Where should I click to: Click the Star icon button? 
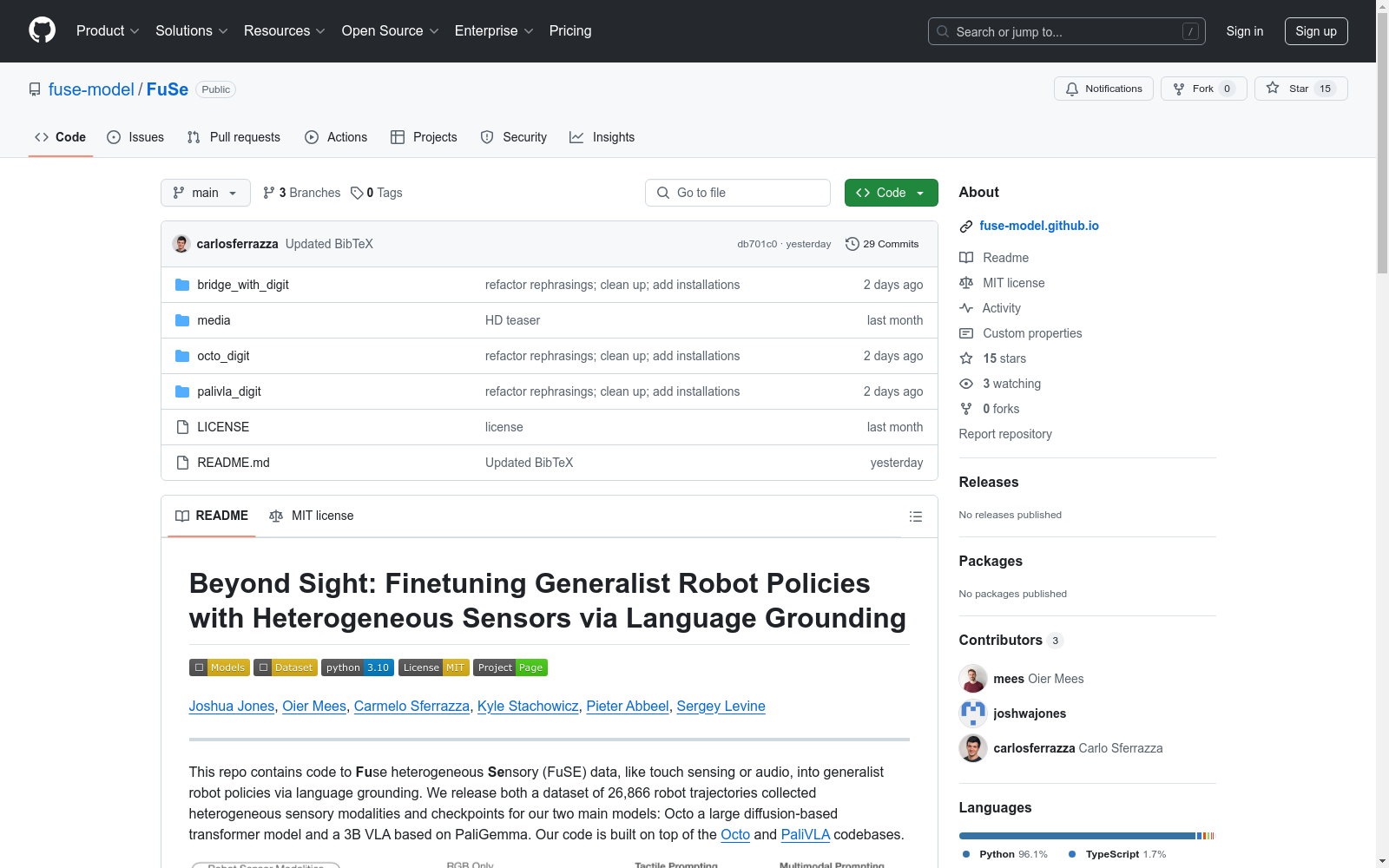tap(1273, 88)
